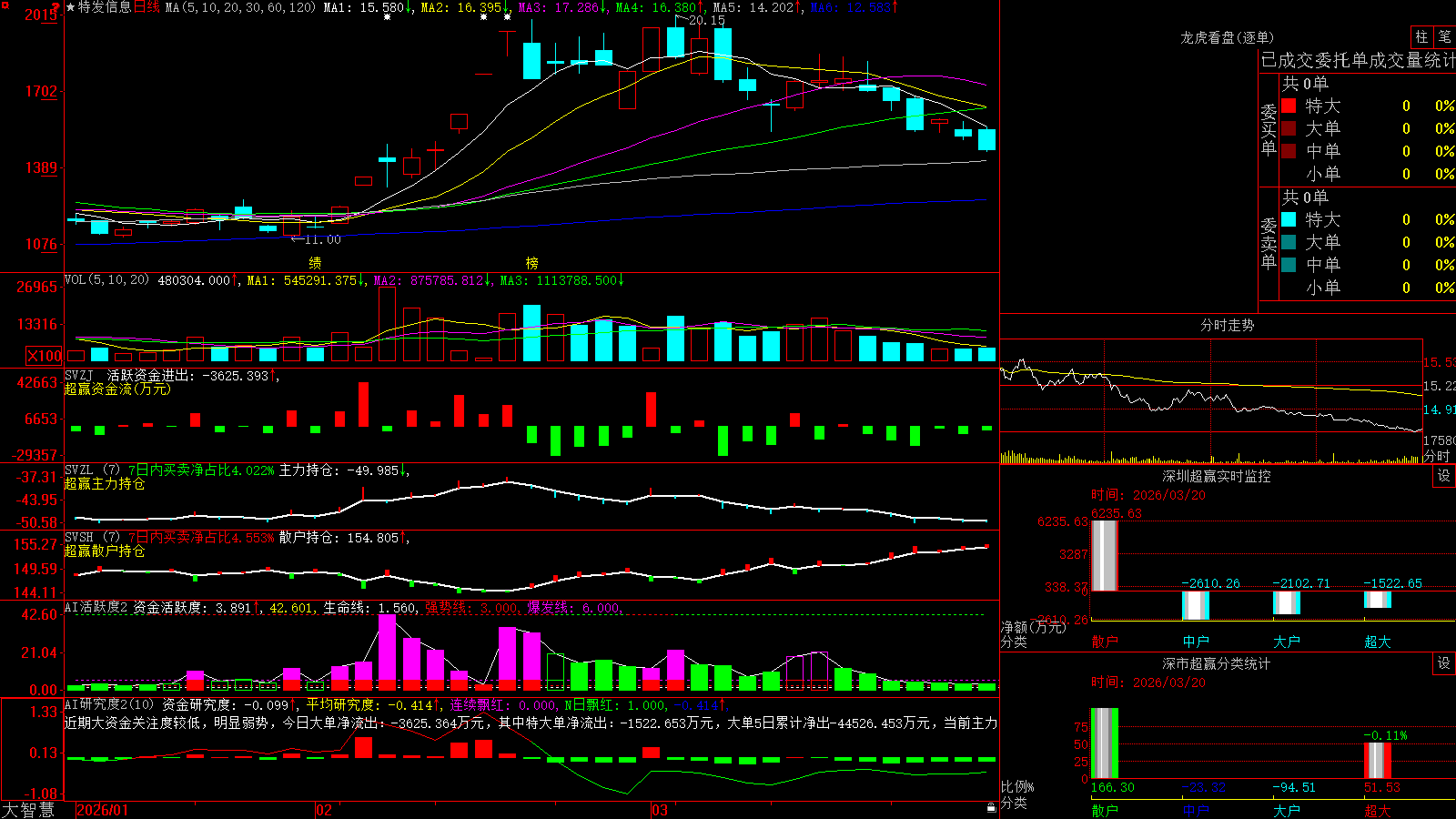Click the cyan 特大 sell-order color swatch
Screen dimensions: 1456x819
pyautogui.click(x=1289, y=219)
